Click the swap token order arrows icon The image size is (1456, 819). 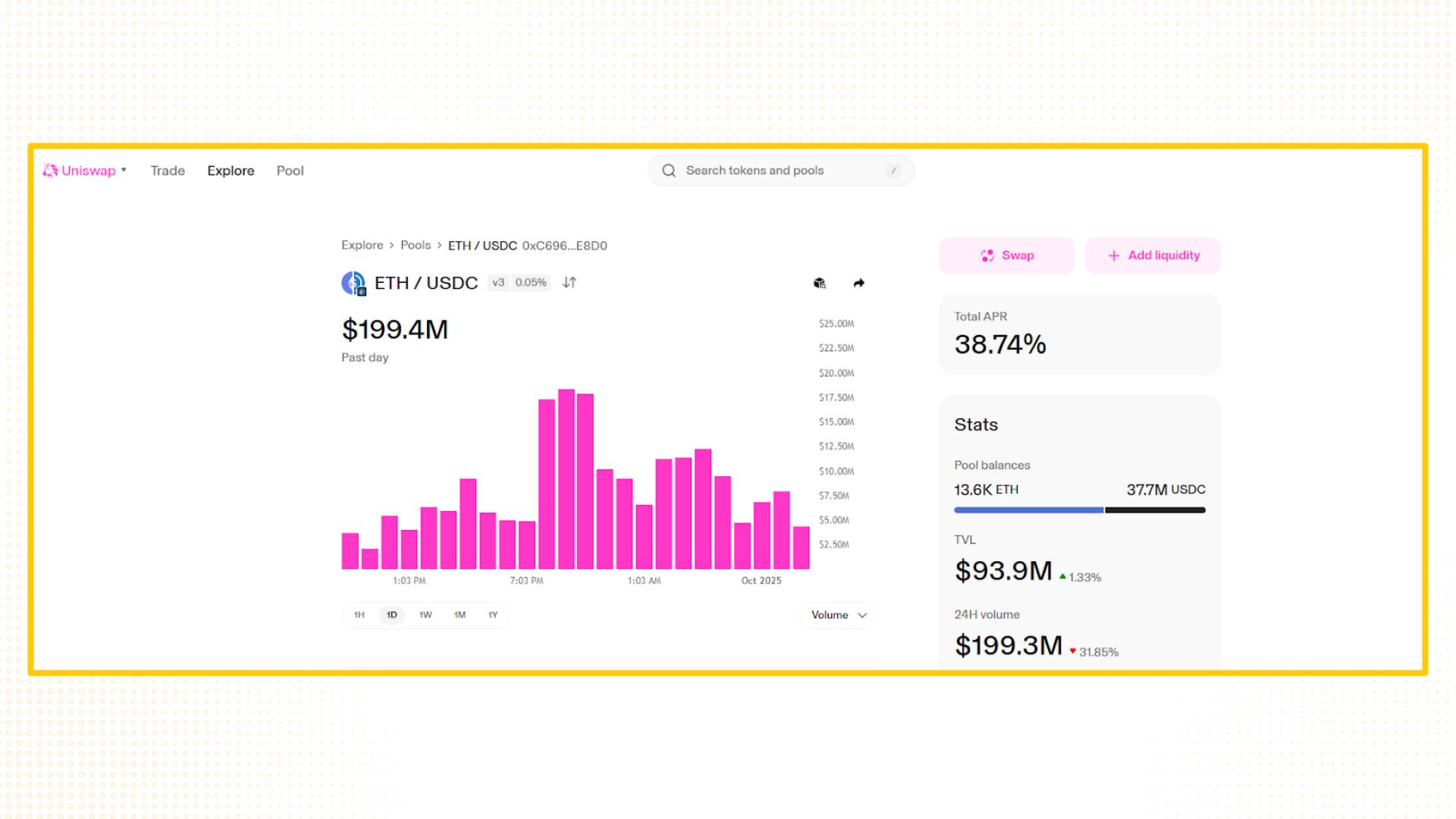(570, 283)
